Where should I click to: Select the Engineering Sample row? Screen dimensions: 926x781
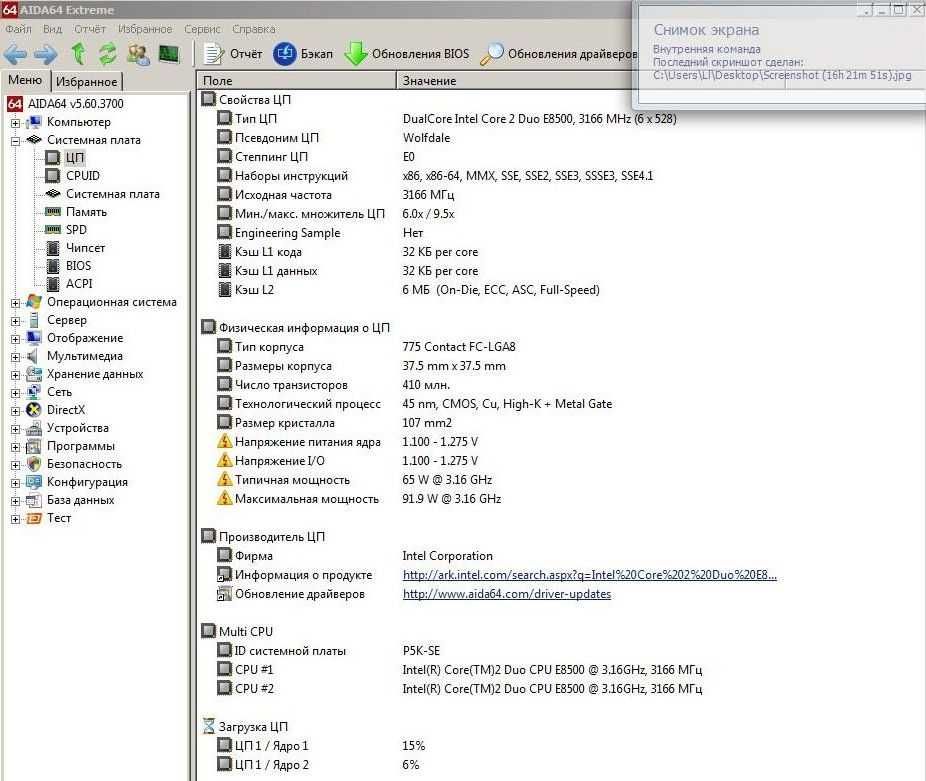[x=321, y=233]
